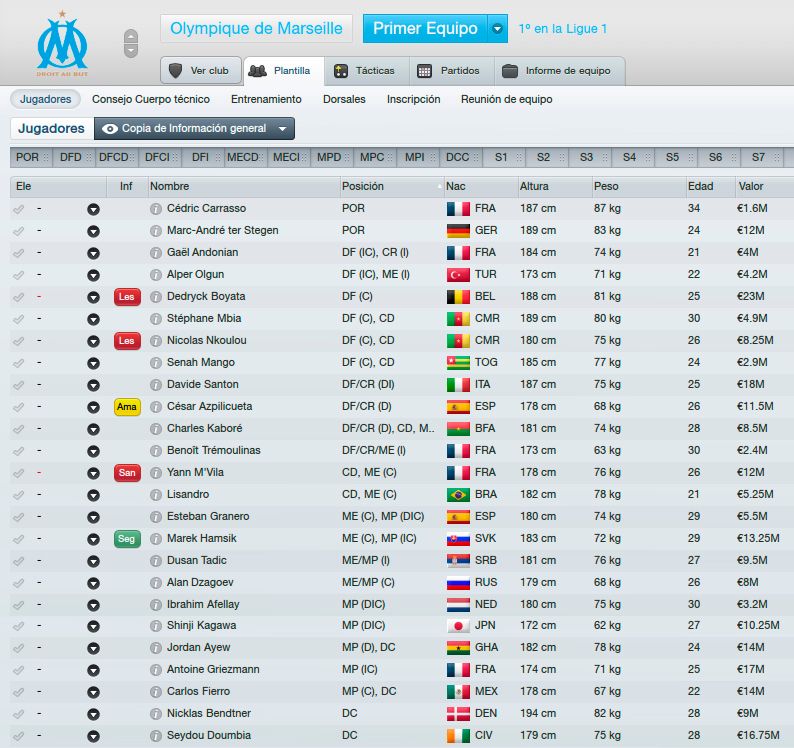Click the Olympique de Marseille club logo

(62, 44)
